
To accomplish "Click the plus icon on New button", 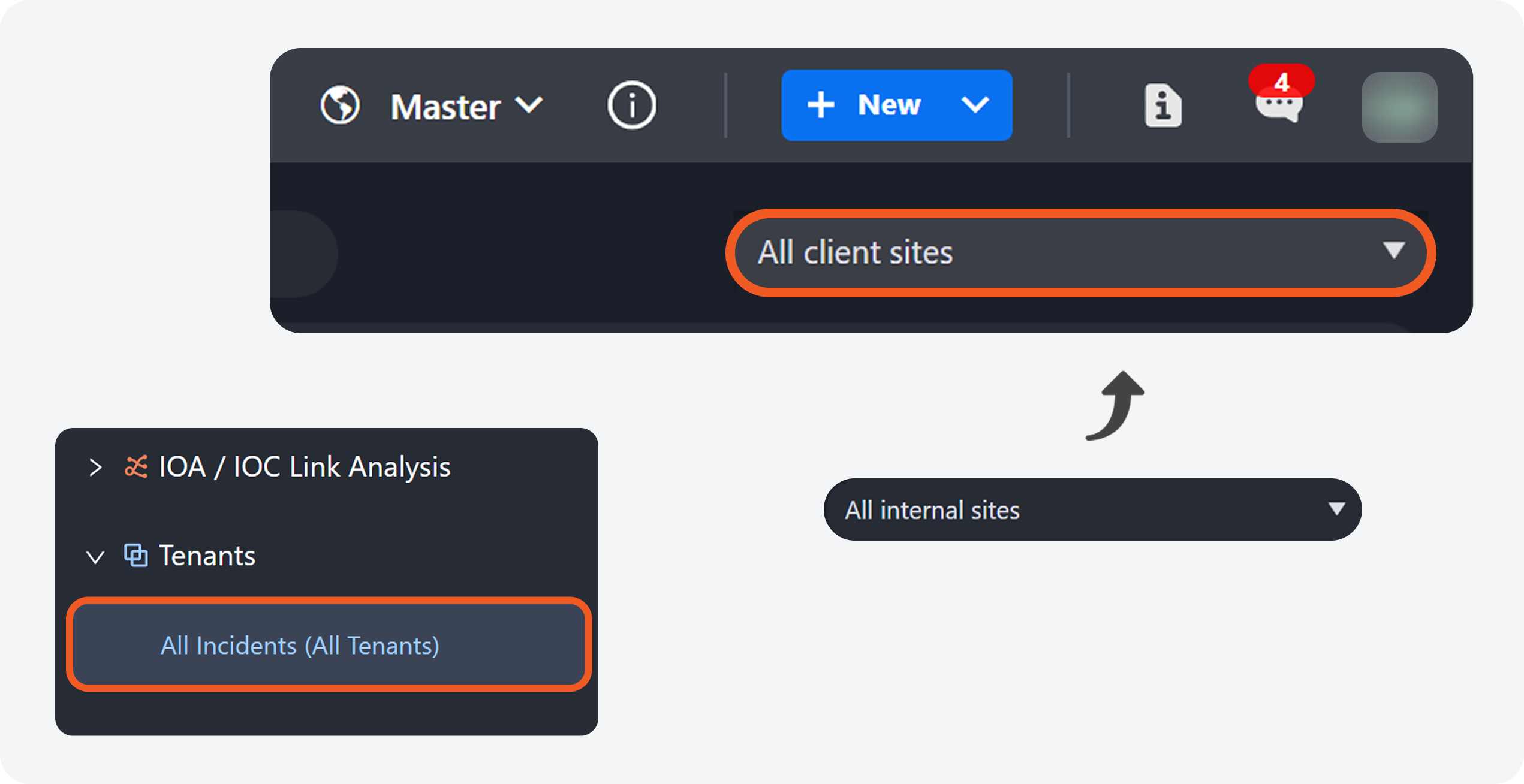I will click(820, 105).
